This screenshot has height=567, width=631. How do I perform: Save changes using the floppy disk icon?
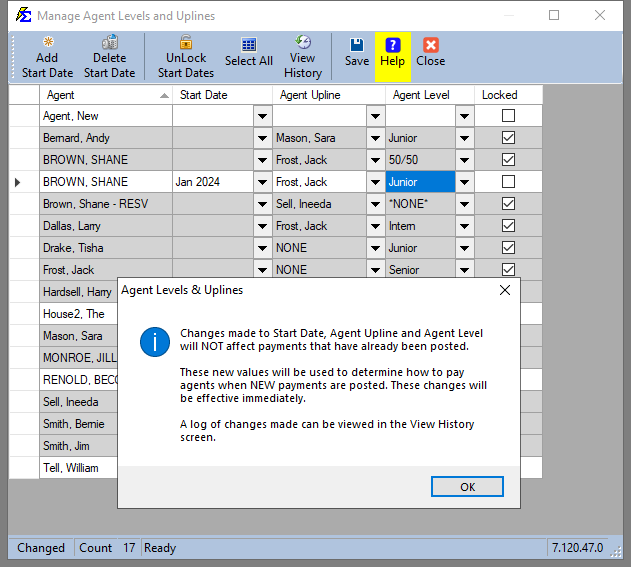coord(357,45)
